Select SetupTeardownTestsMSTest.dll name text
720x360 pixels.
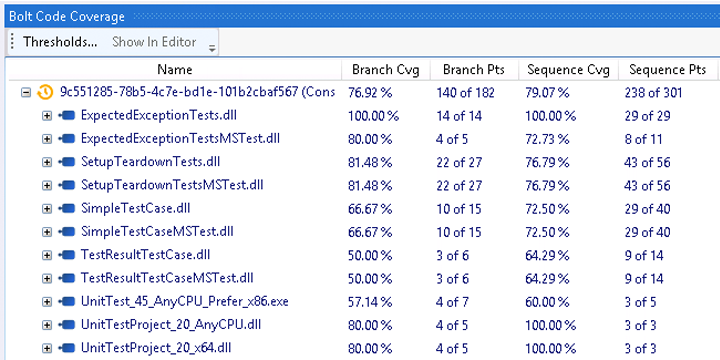[172, 185]
